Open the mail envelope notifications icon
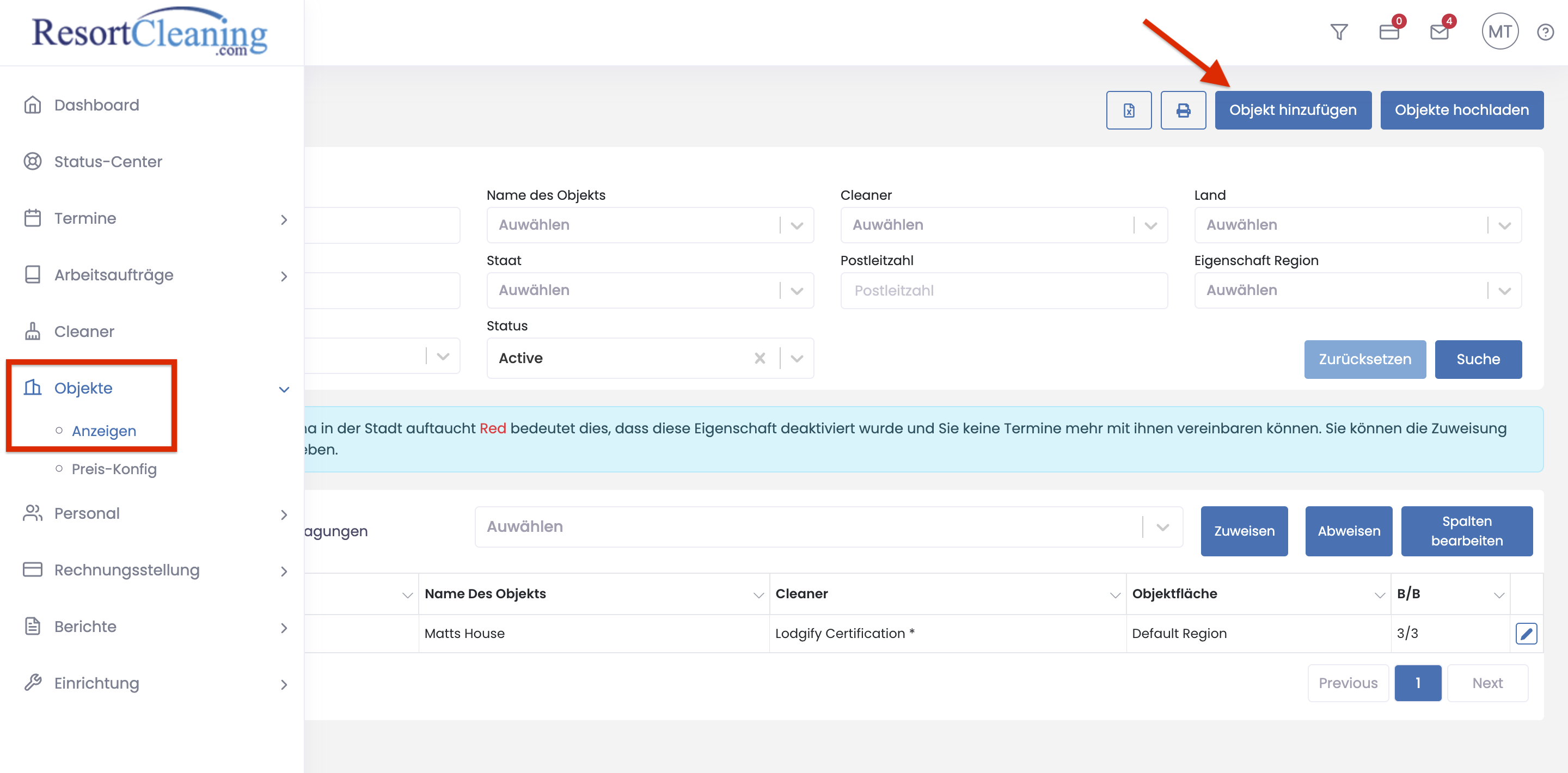 point(1439,32)
